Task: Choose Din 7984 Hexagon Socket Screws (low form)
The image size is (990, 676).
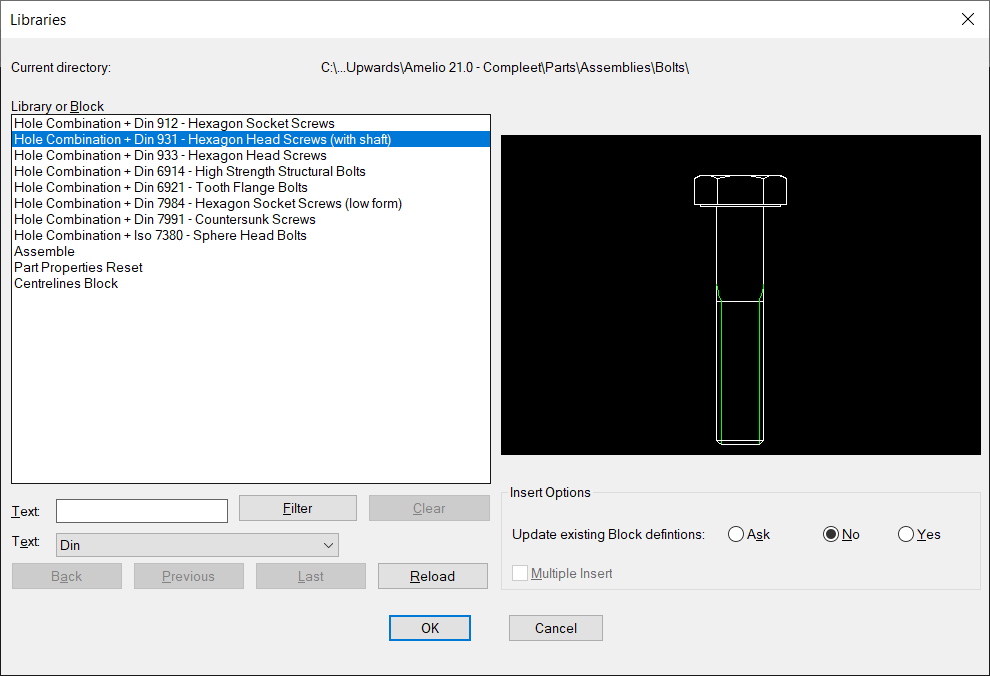Action: click(x=251, y=203)
